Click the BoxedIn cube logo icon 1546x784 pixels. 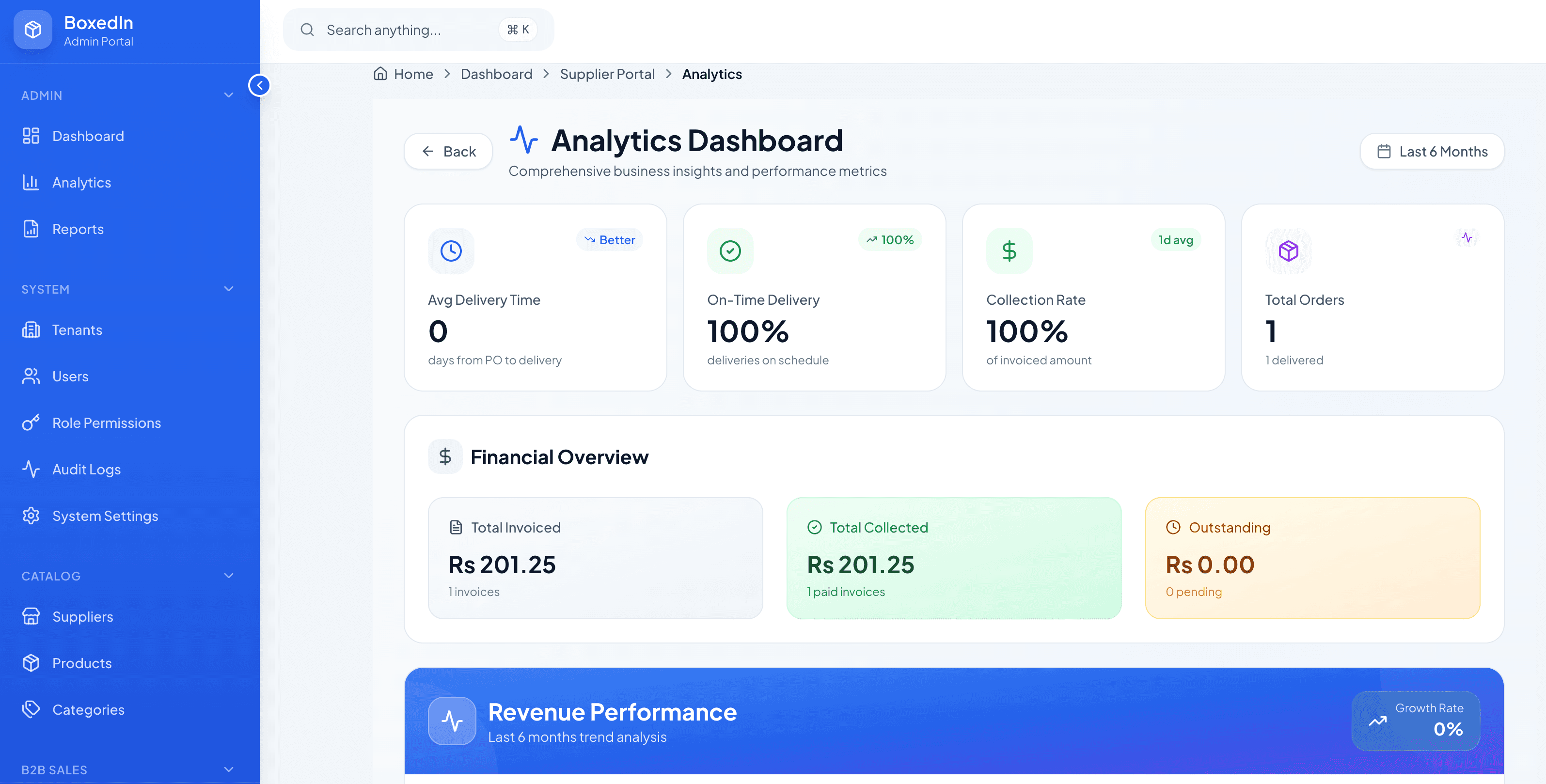33,30
